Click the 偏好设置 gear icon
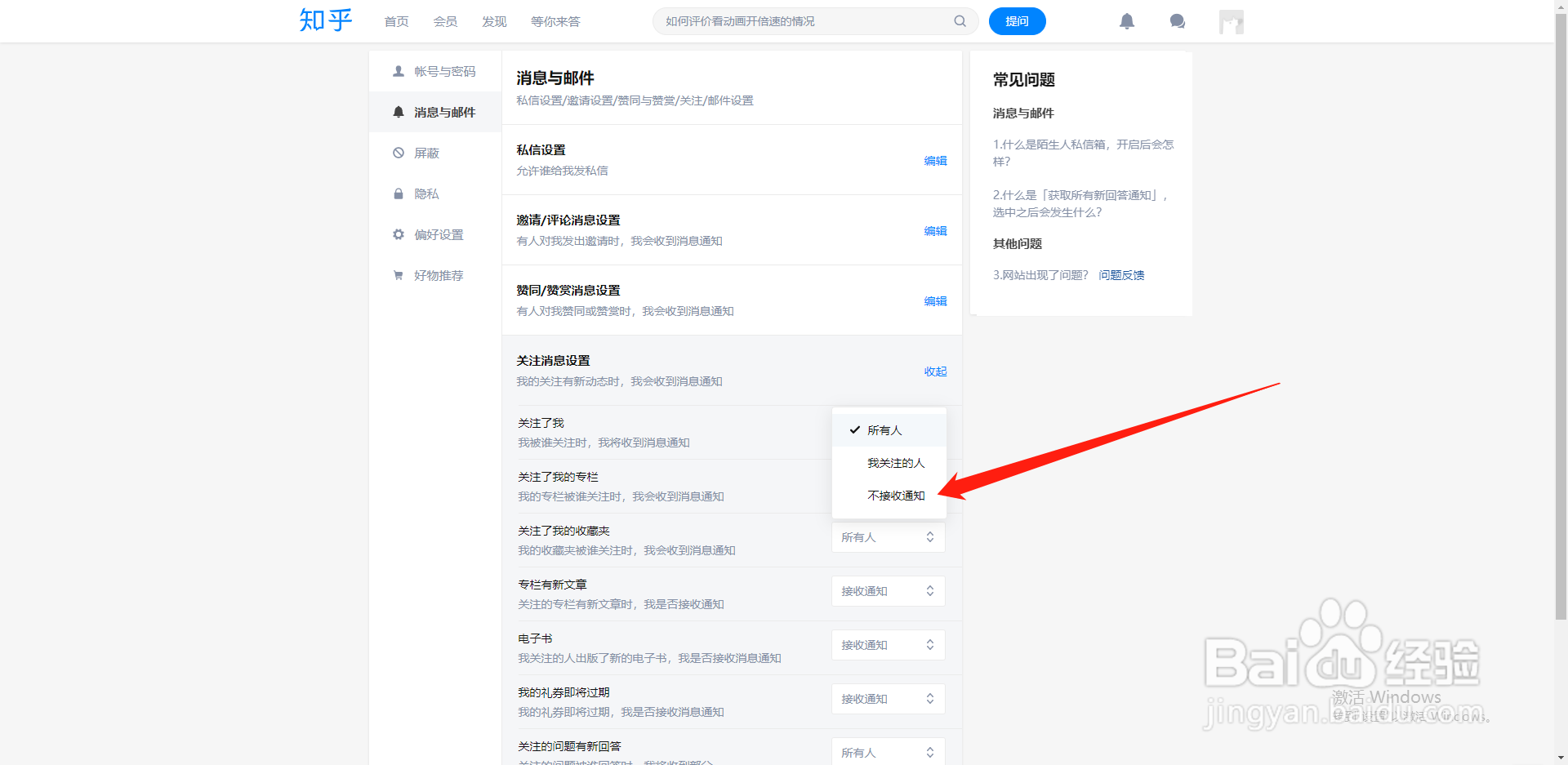The width and height of the screenshot is (1568, 765). coord(399,234)
